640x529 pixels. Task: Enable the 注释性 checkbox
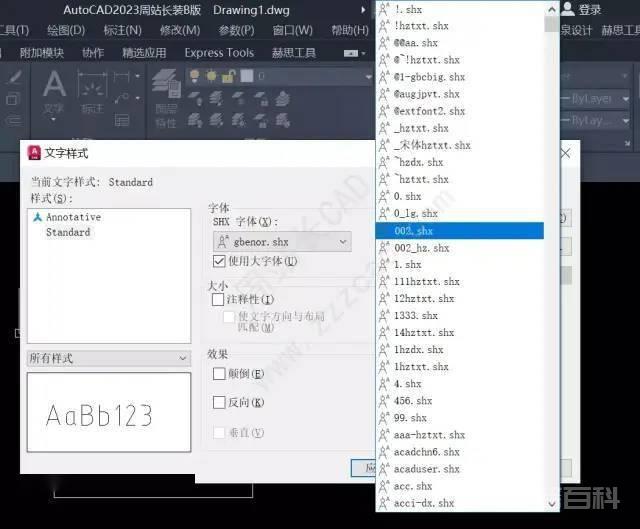[218, 299]
